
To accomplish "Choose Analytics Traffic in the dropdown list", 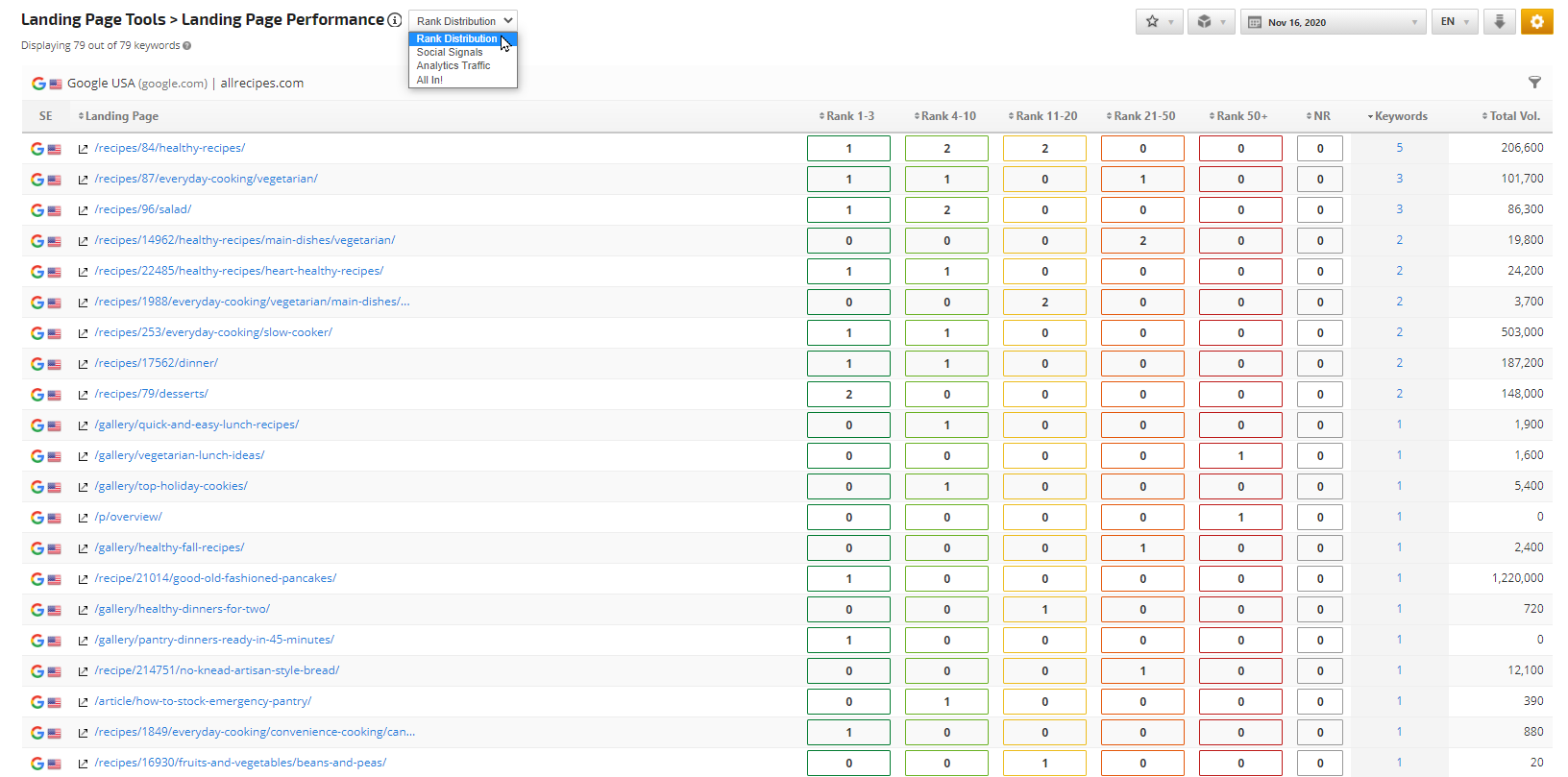I will tap(453, 66).
